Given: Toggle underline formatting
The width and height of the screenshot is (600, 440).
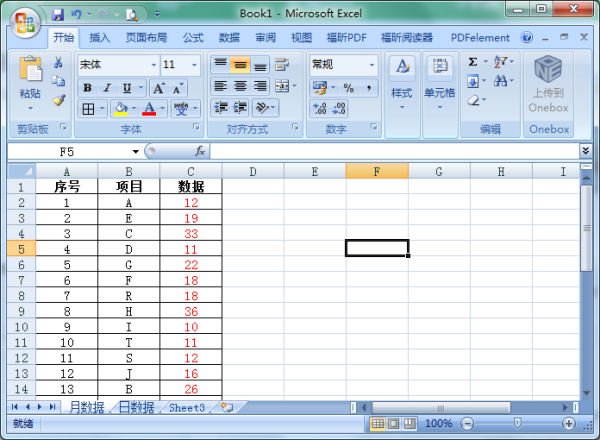Looking at the screenshot, I should [x=127, y=88].
